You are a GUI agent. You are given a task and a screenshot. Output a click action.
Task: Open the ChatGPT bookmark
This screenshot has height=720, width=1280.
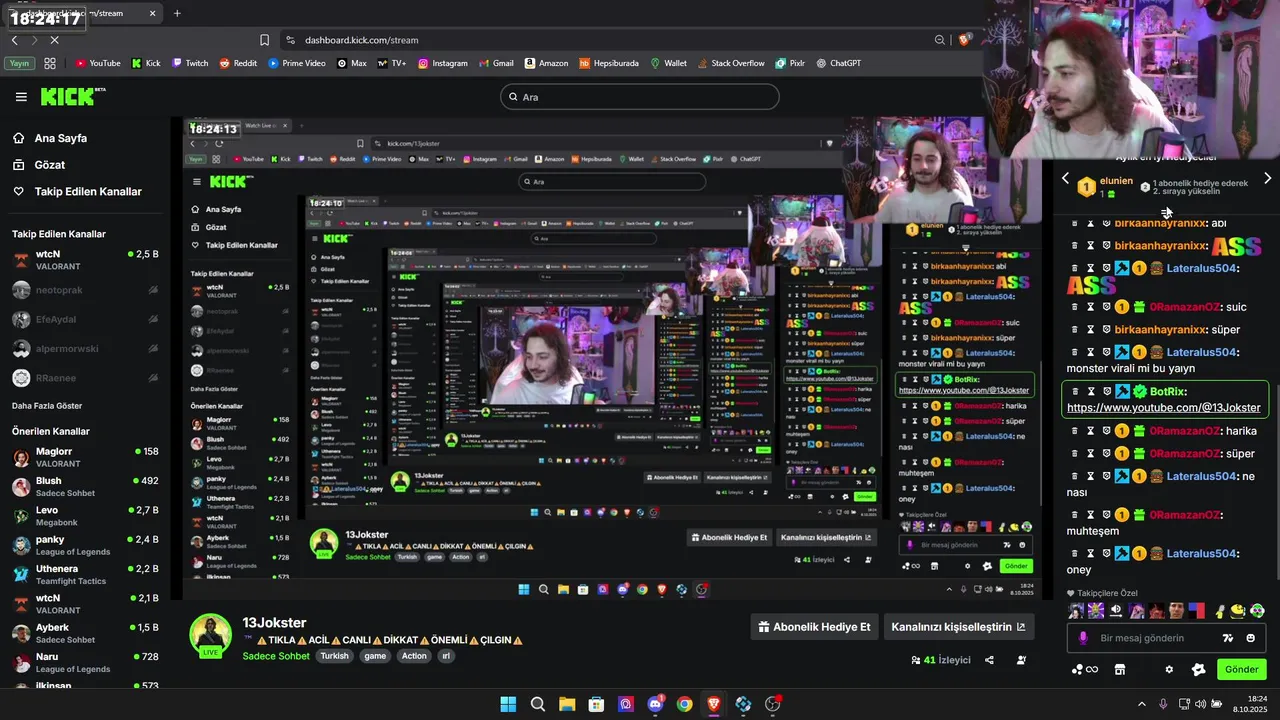point(839,63)
